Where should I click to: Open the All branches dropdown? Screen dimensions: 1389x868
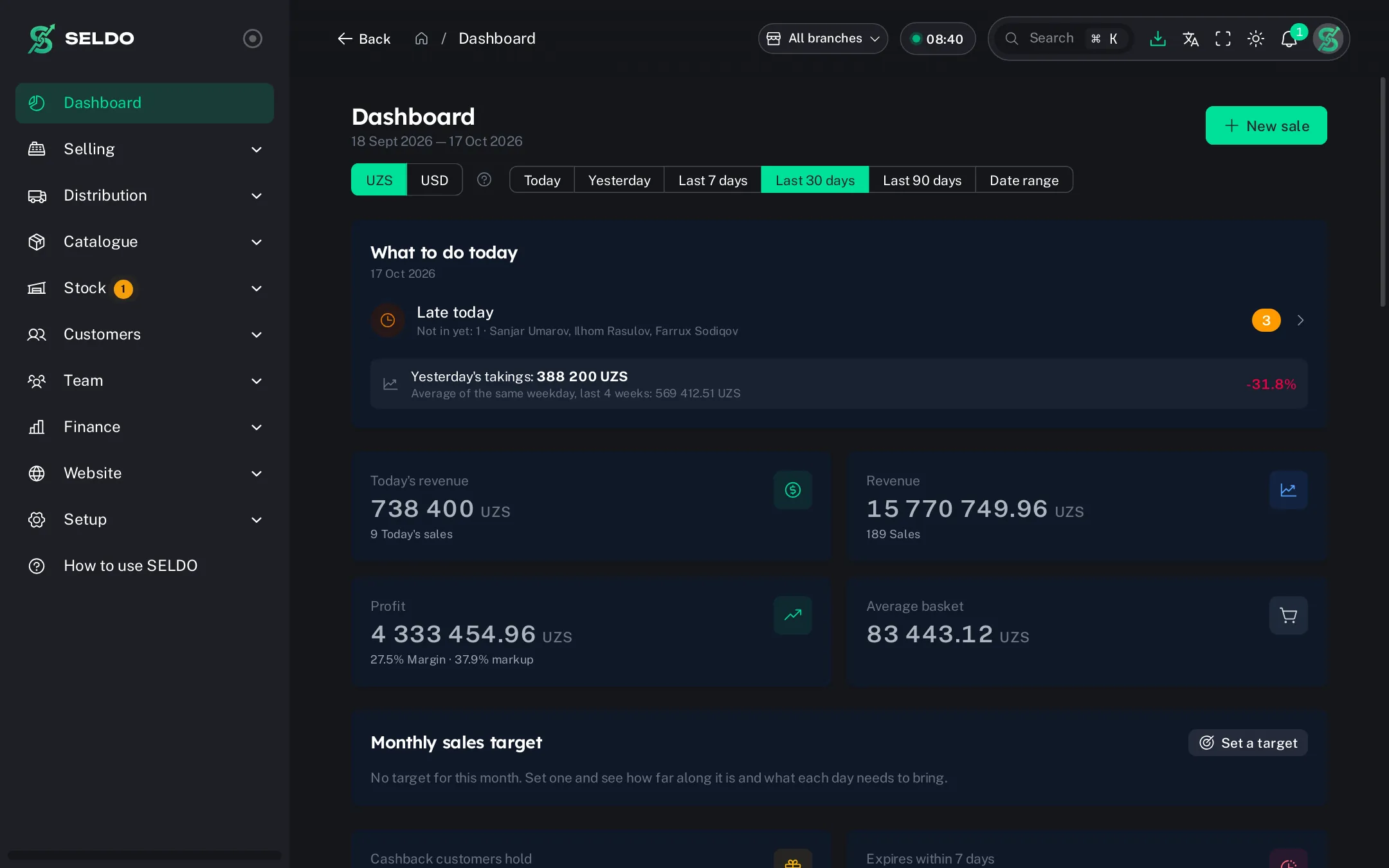[x=823, y=39]
